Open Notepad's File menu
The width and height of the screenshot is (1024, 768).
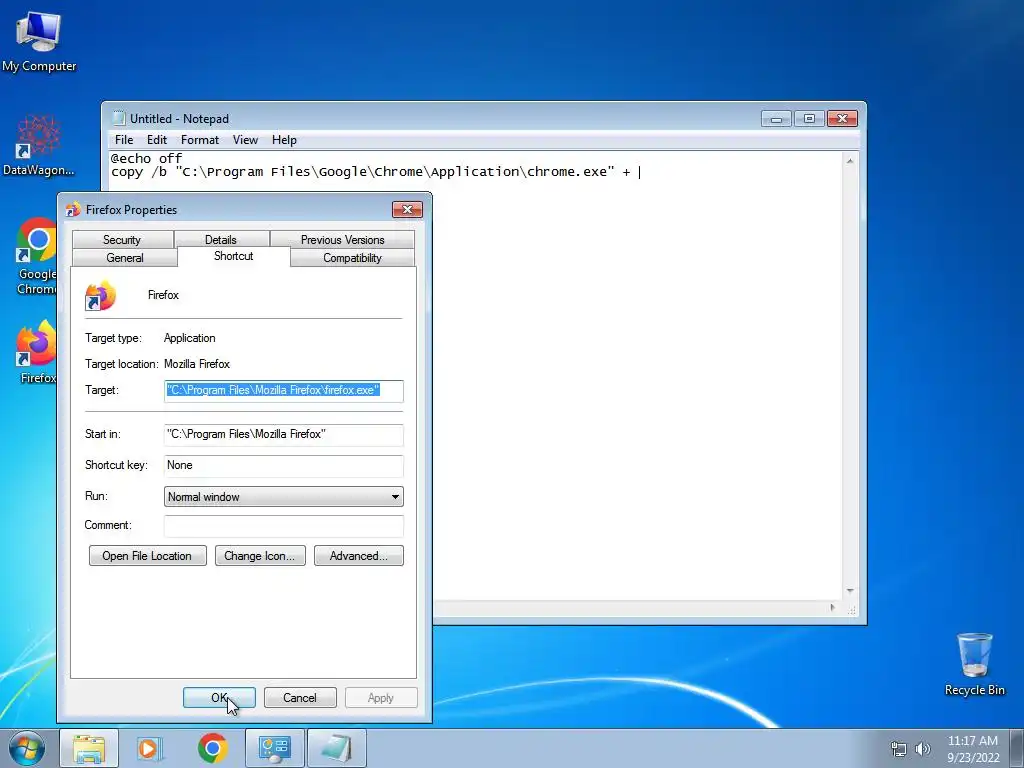coord(124,140)
